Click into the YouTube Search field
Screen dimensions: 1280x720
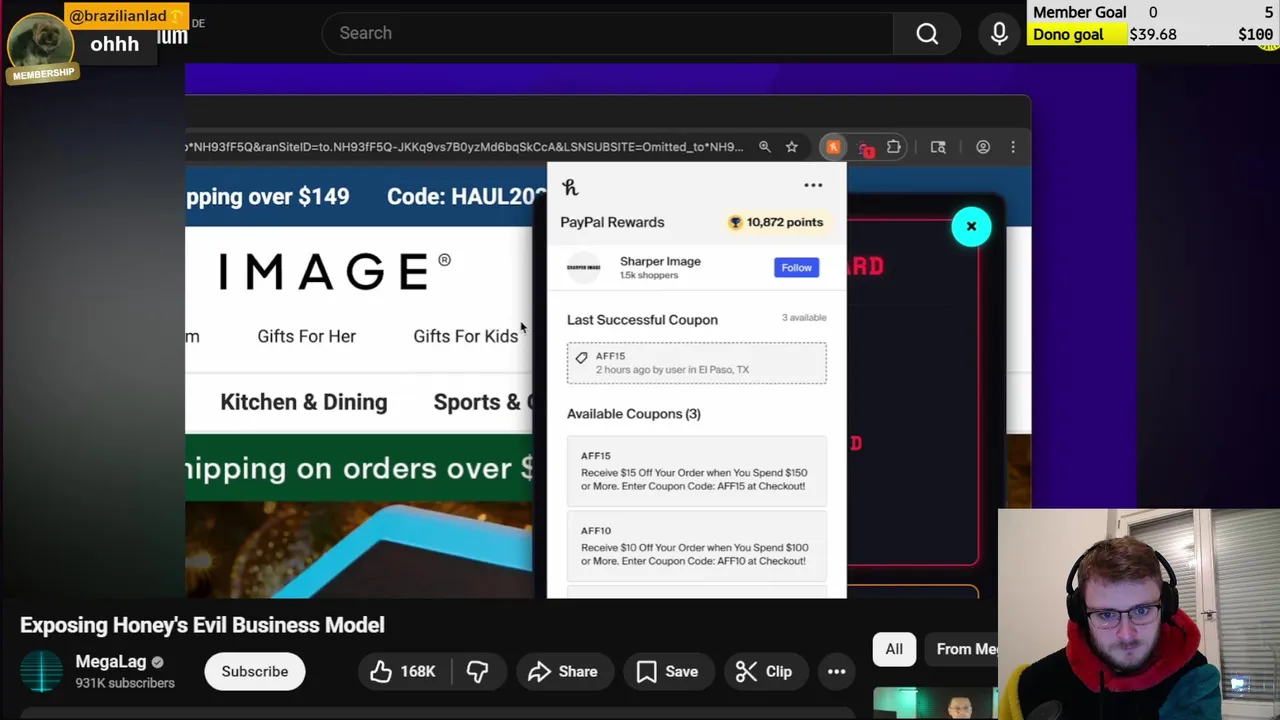coord(608,34)
